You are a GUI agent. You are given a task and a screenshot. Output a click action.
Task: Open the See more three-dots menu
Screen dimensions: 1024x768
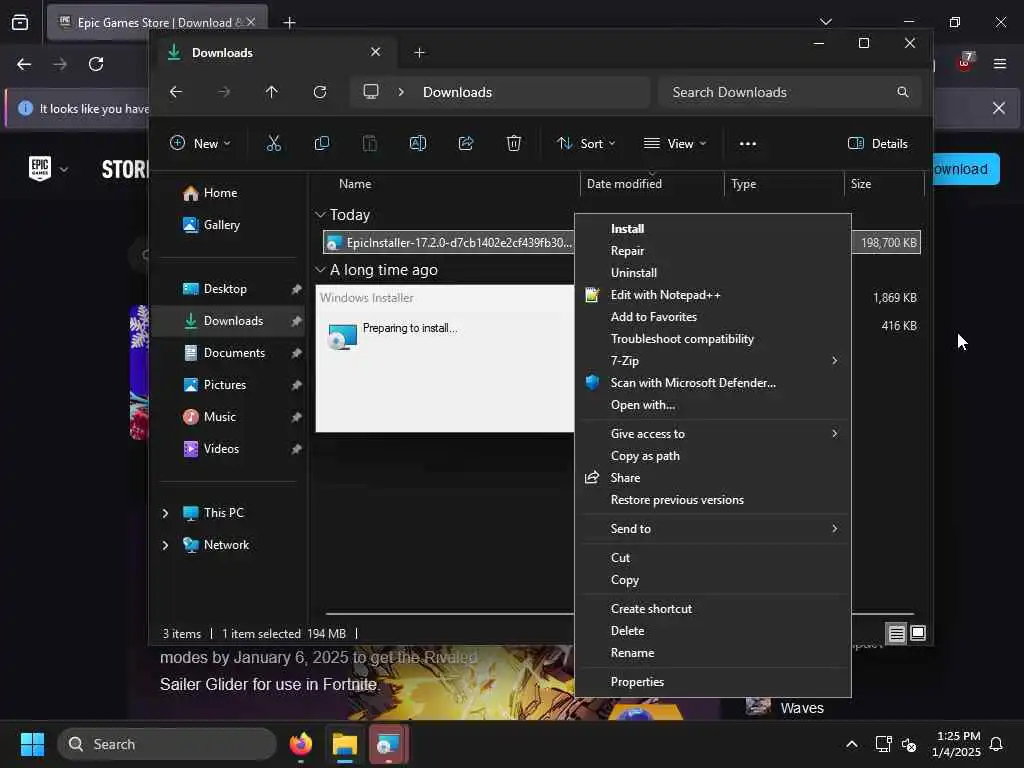click(x=748, y=144)
